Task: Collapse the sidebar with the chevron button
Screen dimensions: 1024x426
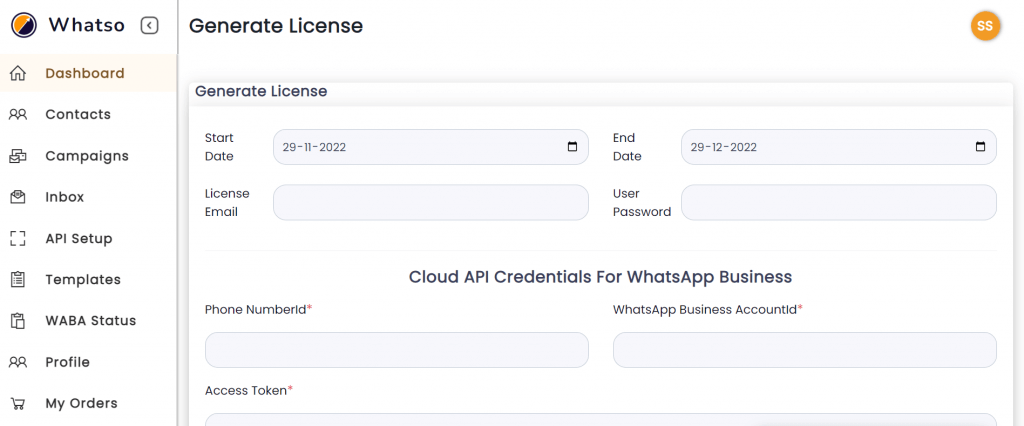Action: click(x=150, y=25)
